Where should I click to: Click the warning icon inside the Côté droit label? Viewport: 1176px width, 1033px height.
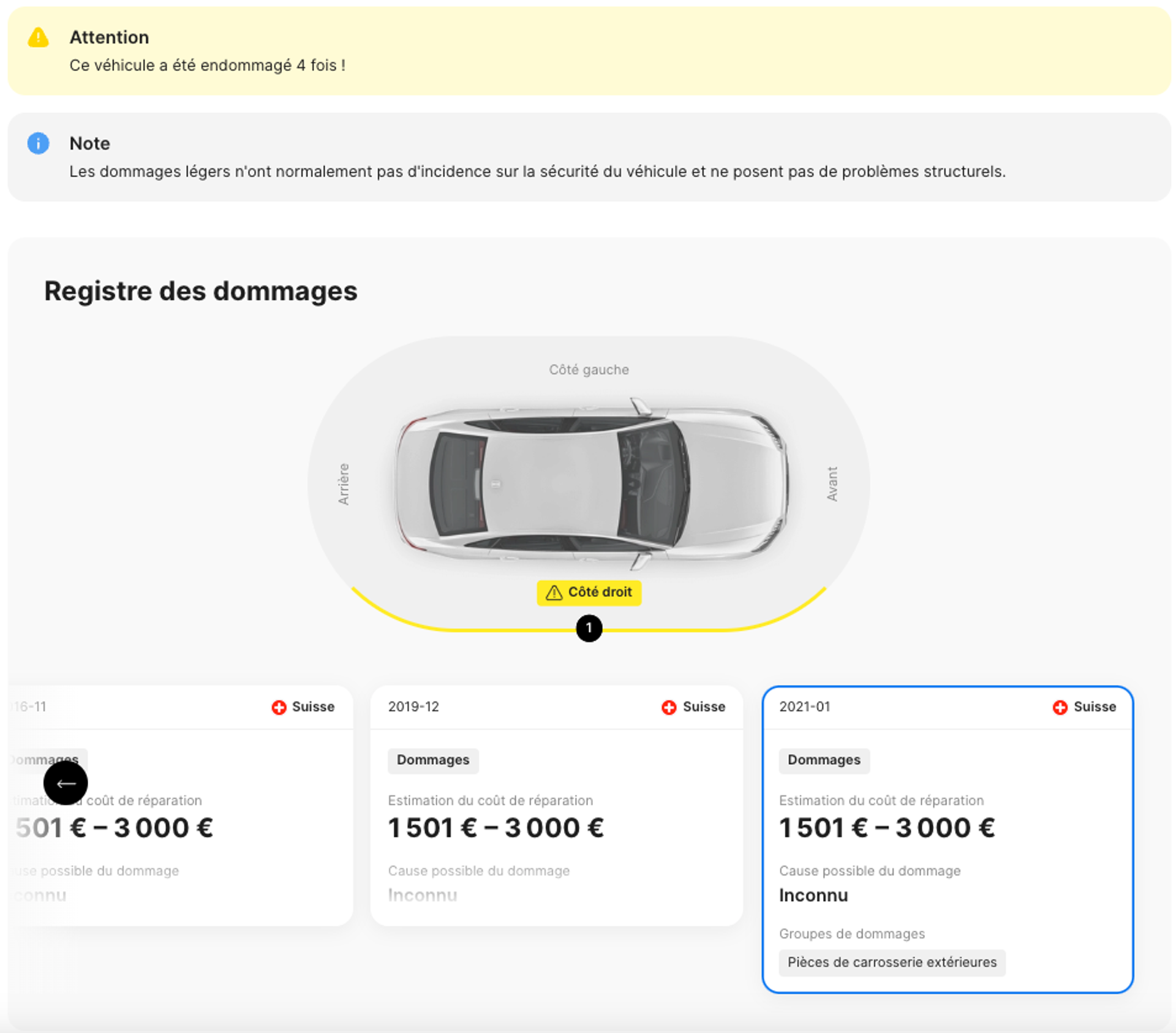pyautogui.click(x=553, y=592)
